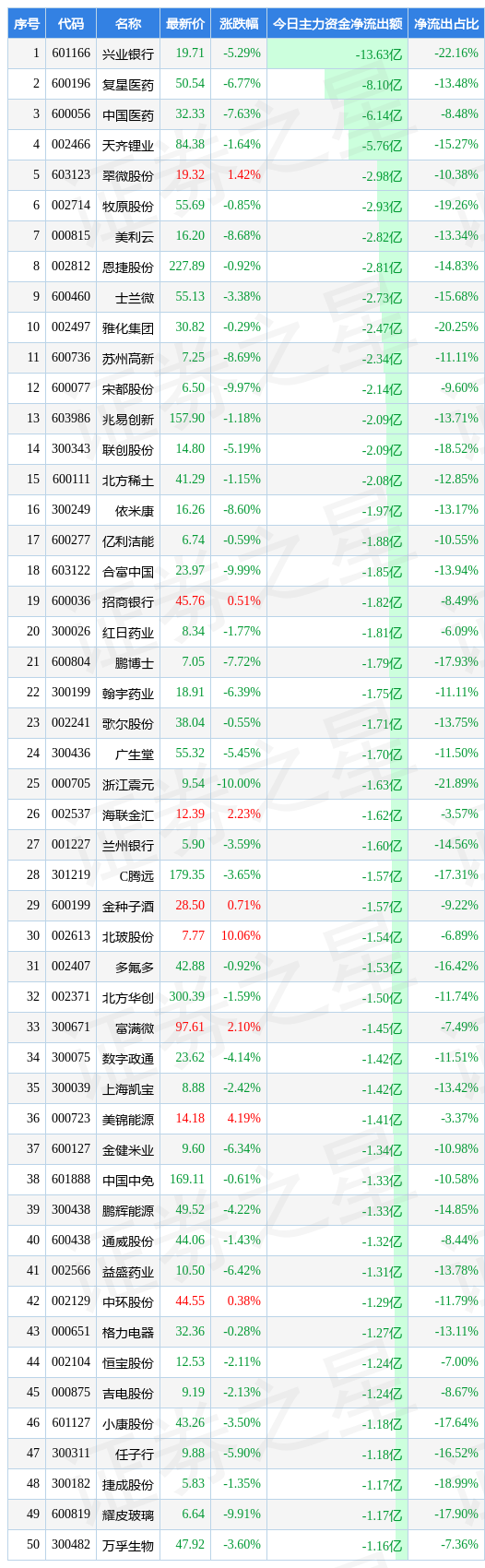This screenshot has width=485, height=1568.
Task: Click 浙江震元 change -10.00%
Action: [x=239, y=784]
